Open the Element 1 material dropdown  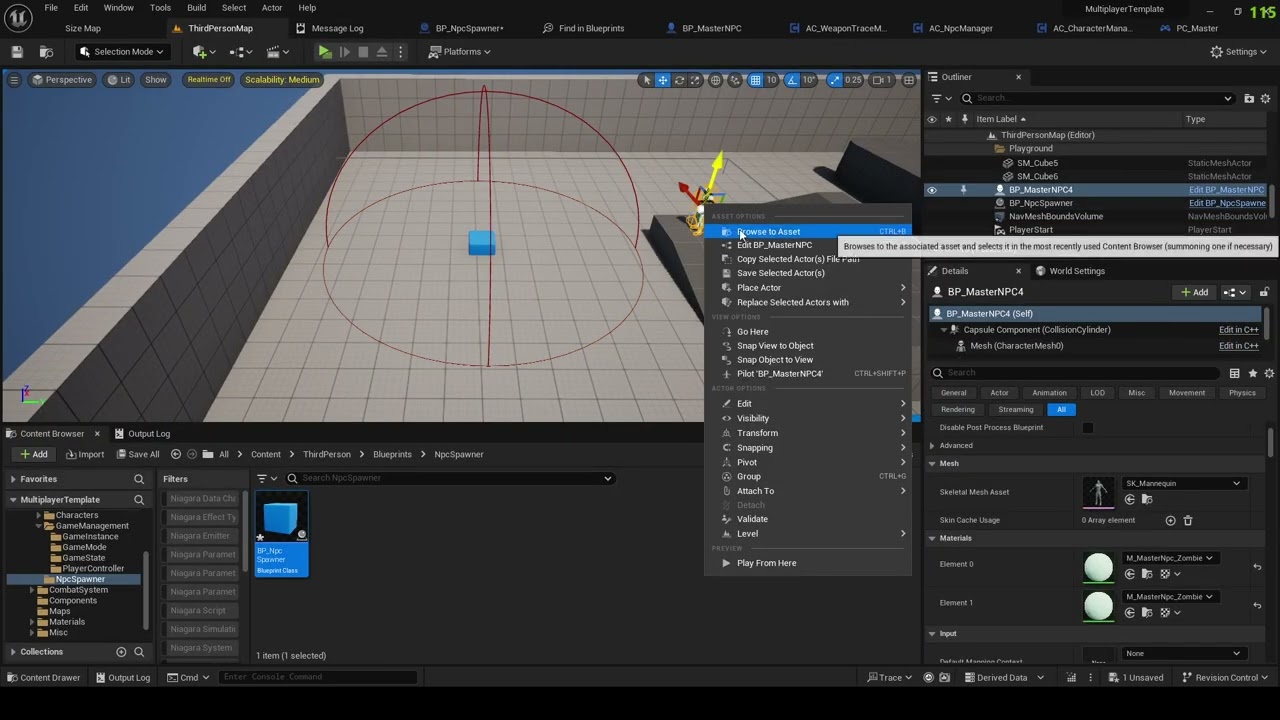pos(1169,597)
